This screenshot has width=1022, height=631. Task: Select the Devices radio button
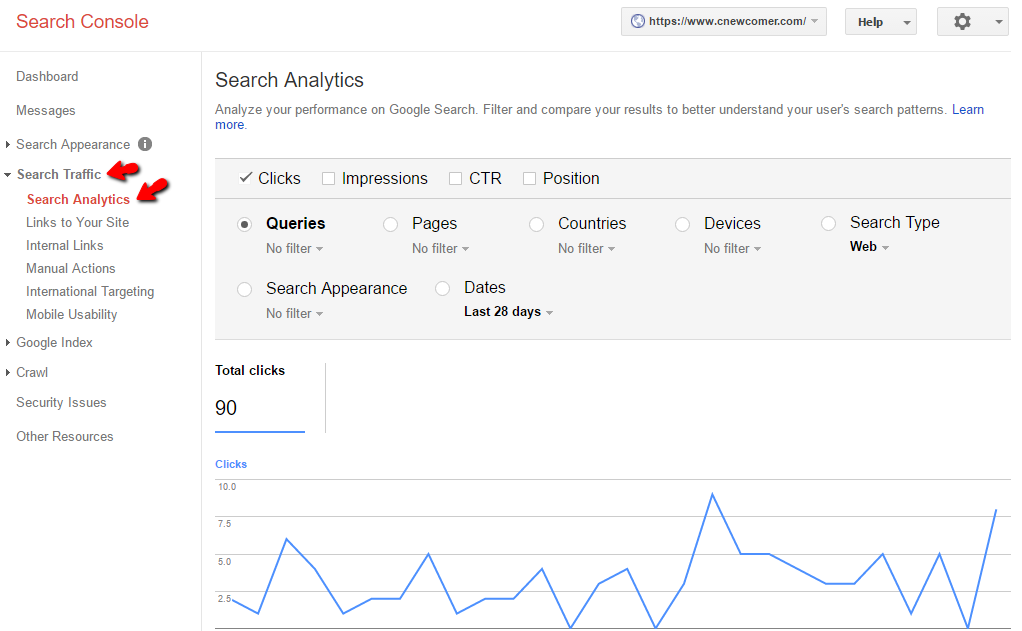tap(682, 224)
